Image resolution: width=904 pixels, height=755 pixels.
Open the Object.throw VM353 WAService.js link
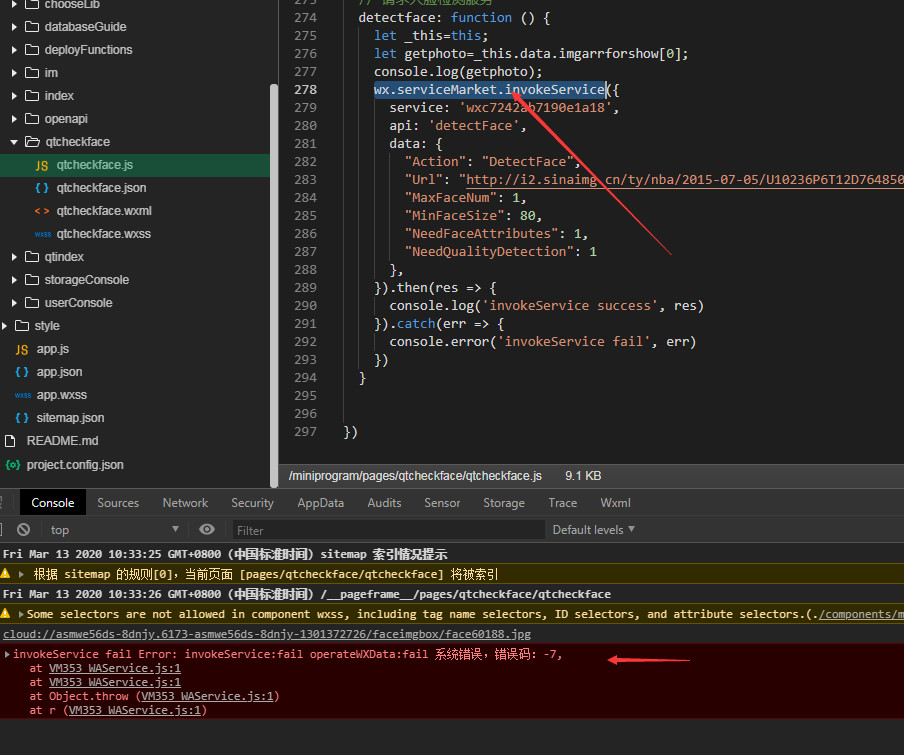(208, 696)
